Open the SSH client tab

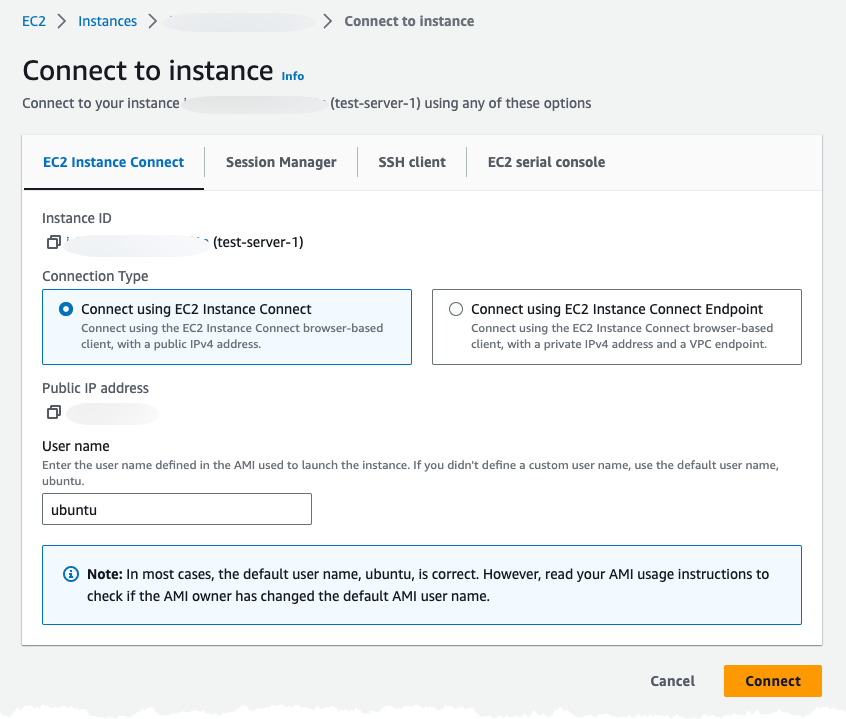click(x=412, y=162)
